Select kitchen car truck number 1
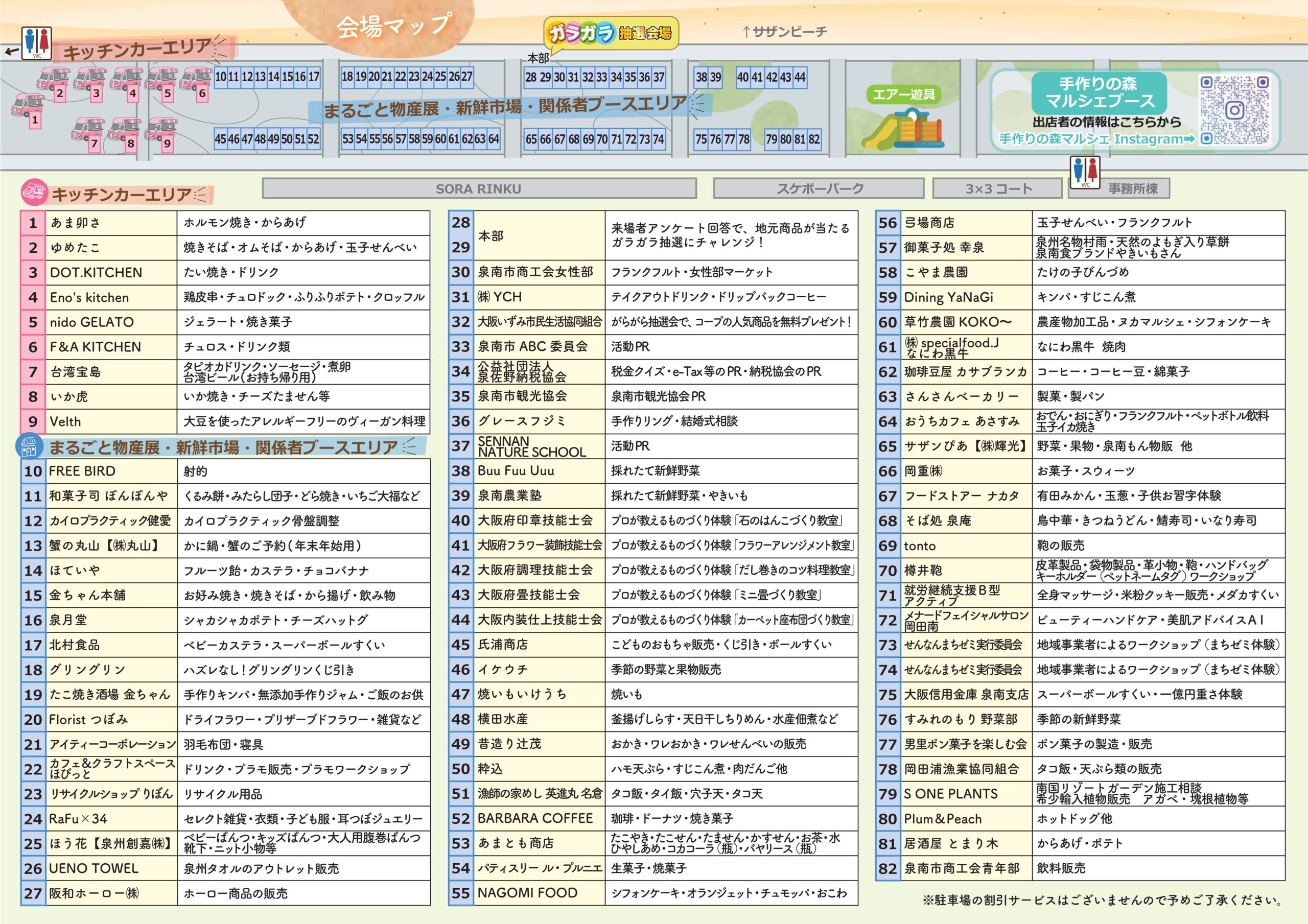The width and height of the screenshot is (1308, 924). 29,108
